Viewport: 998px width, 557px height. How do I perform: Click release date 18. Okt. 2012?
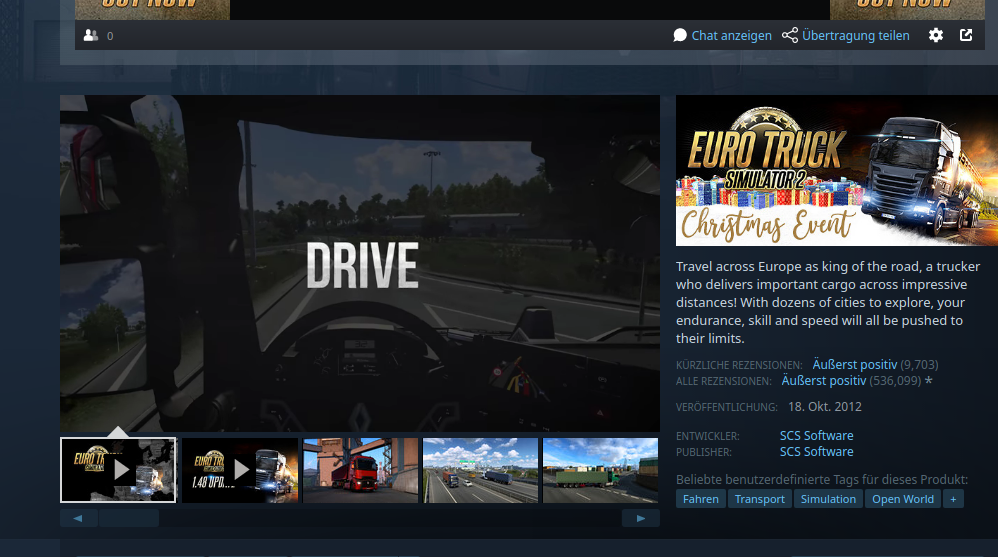pos(825,406)
